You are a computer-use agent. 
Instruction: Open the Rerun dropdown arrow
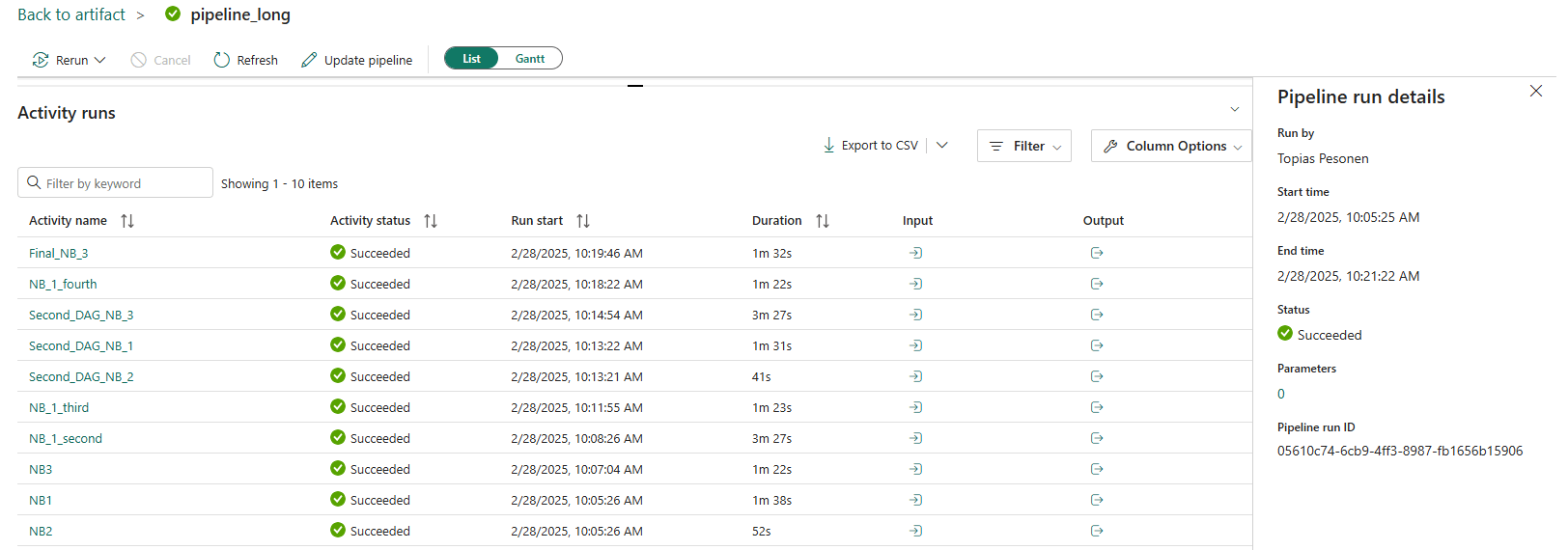click(100, 60)
